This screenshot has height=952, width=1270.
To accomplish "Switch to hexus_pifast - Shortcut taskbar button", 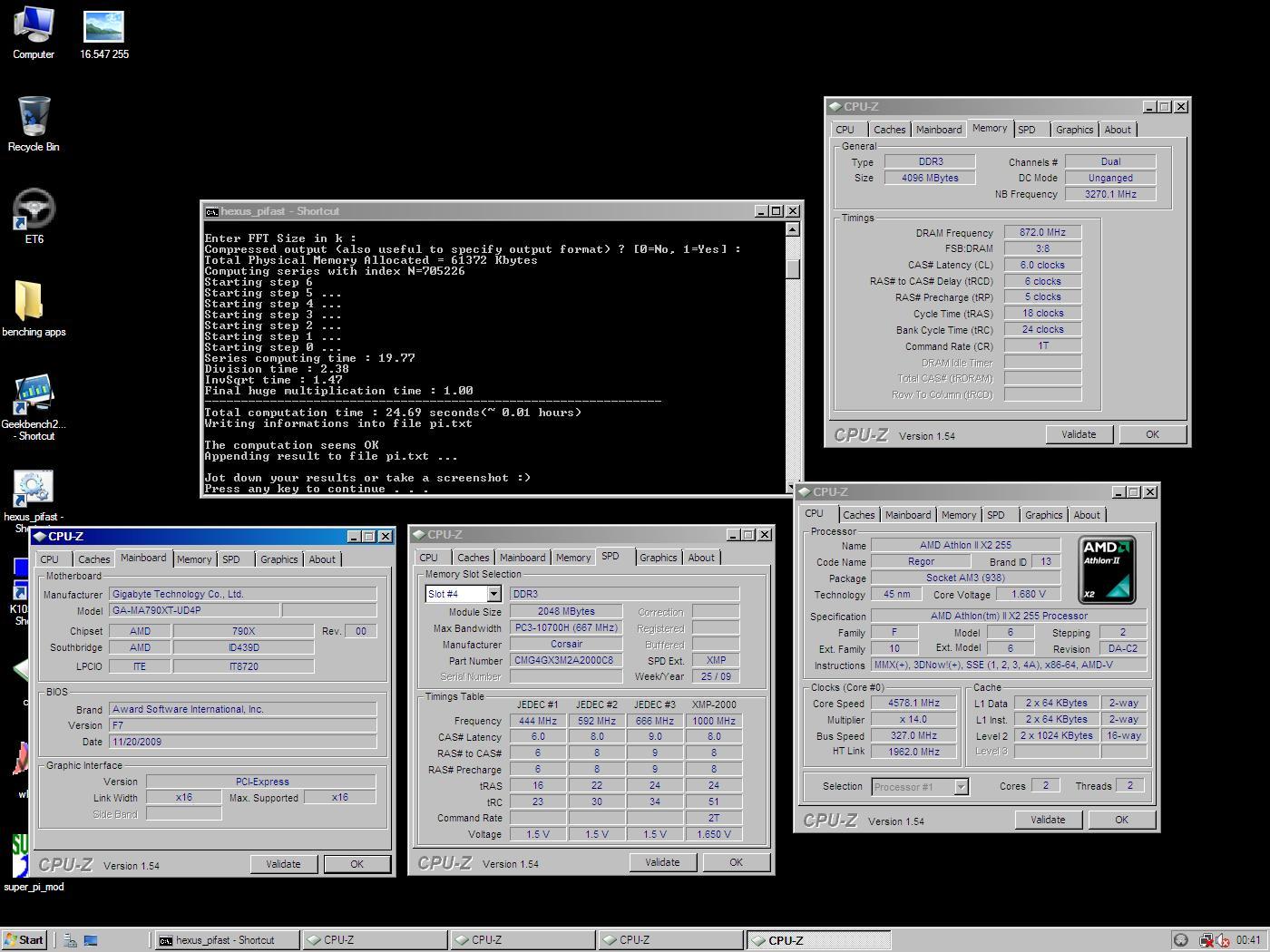I will coord(227,940).
